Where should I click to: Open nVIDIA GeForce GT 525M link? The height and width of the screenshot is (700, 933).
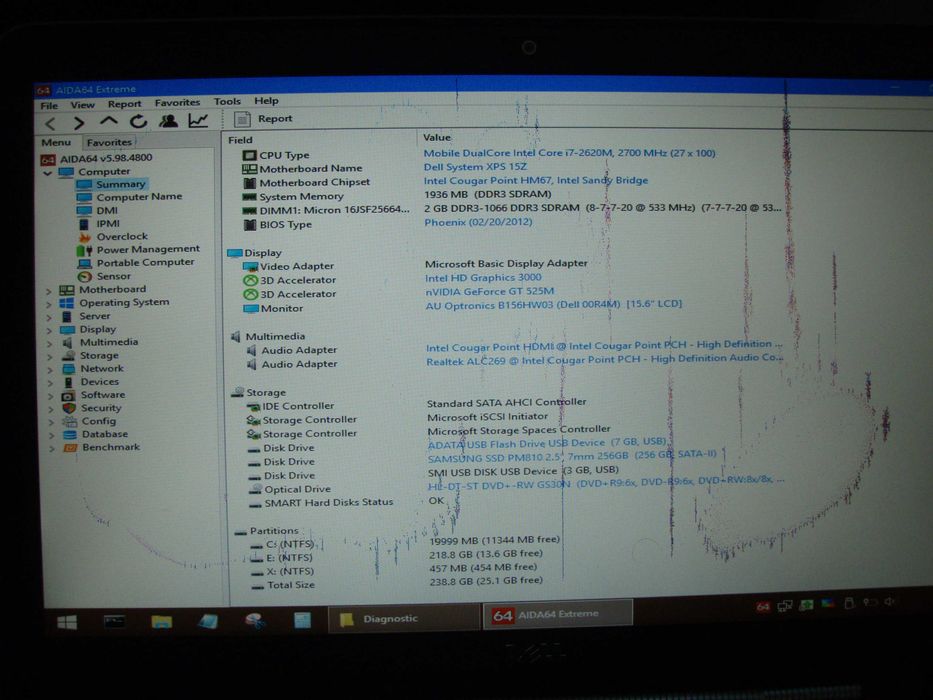489,292
